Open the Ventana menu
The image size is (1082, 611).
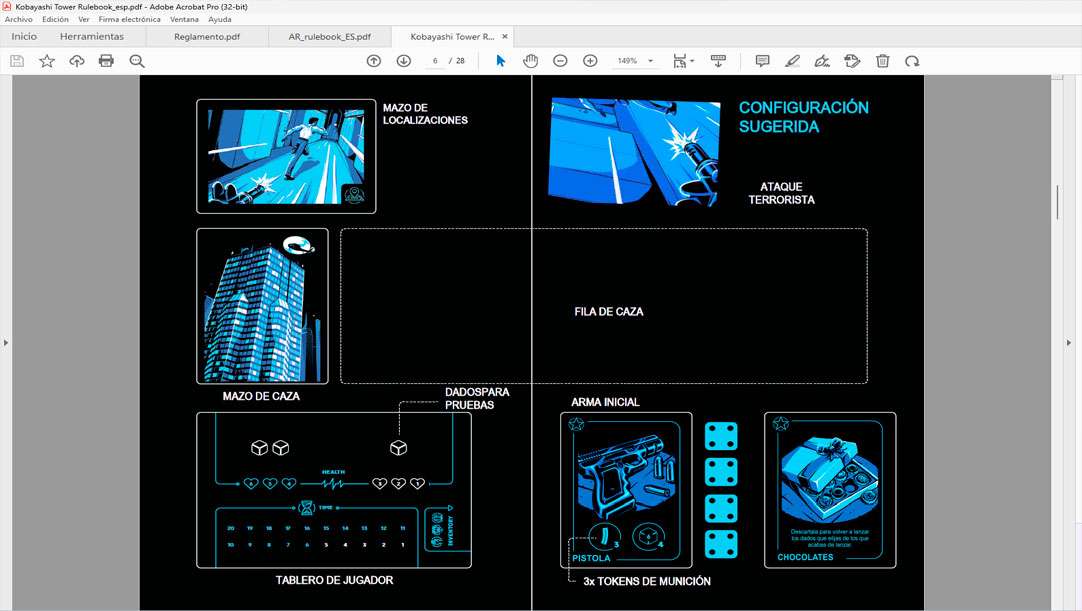coord(184,19)
